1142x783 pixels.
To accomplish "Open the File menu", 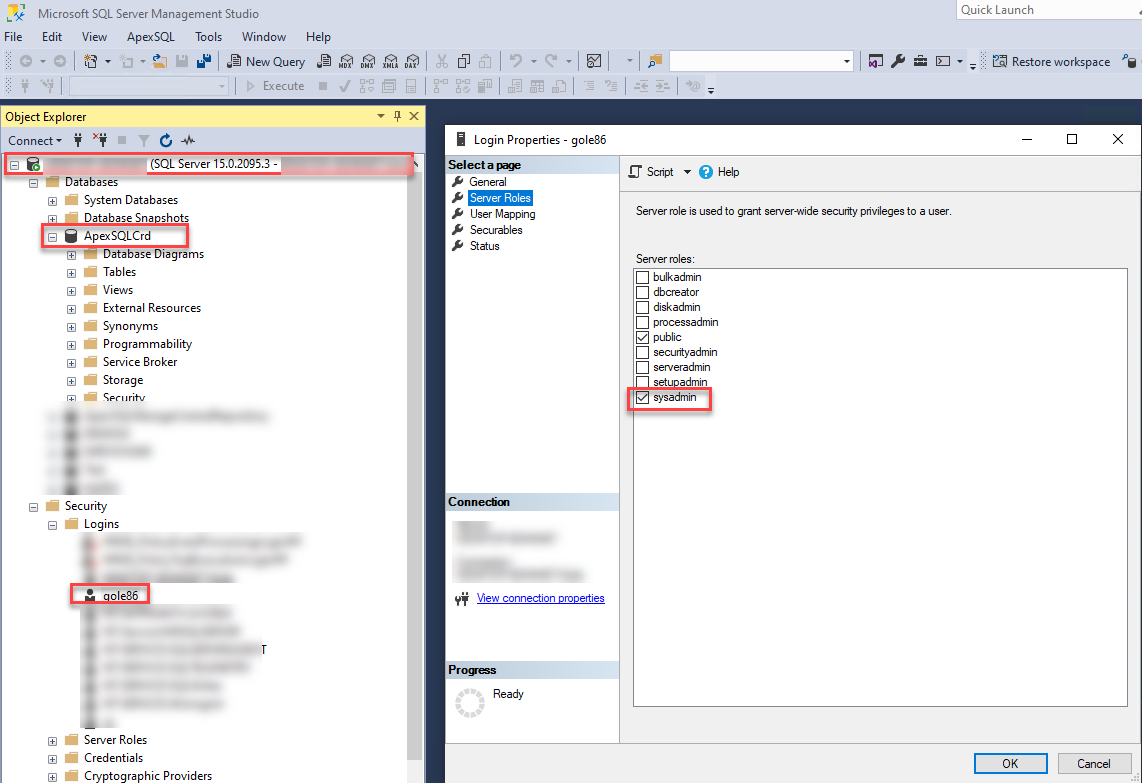I will [x=13, y=36].
